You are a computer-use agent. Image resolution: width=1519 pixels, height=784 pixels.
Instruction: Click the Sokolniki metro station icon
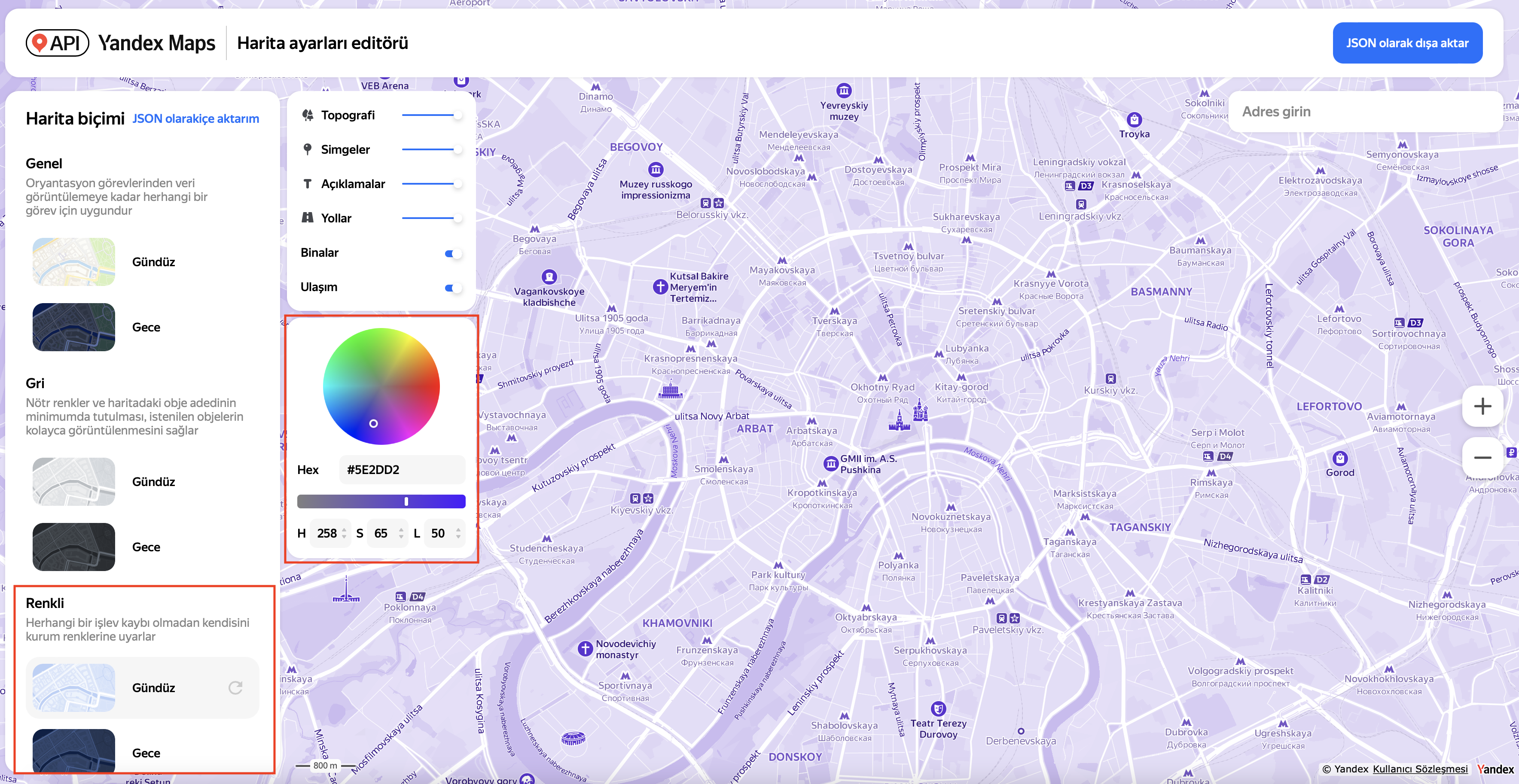(x=1204, y=93)
